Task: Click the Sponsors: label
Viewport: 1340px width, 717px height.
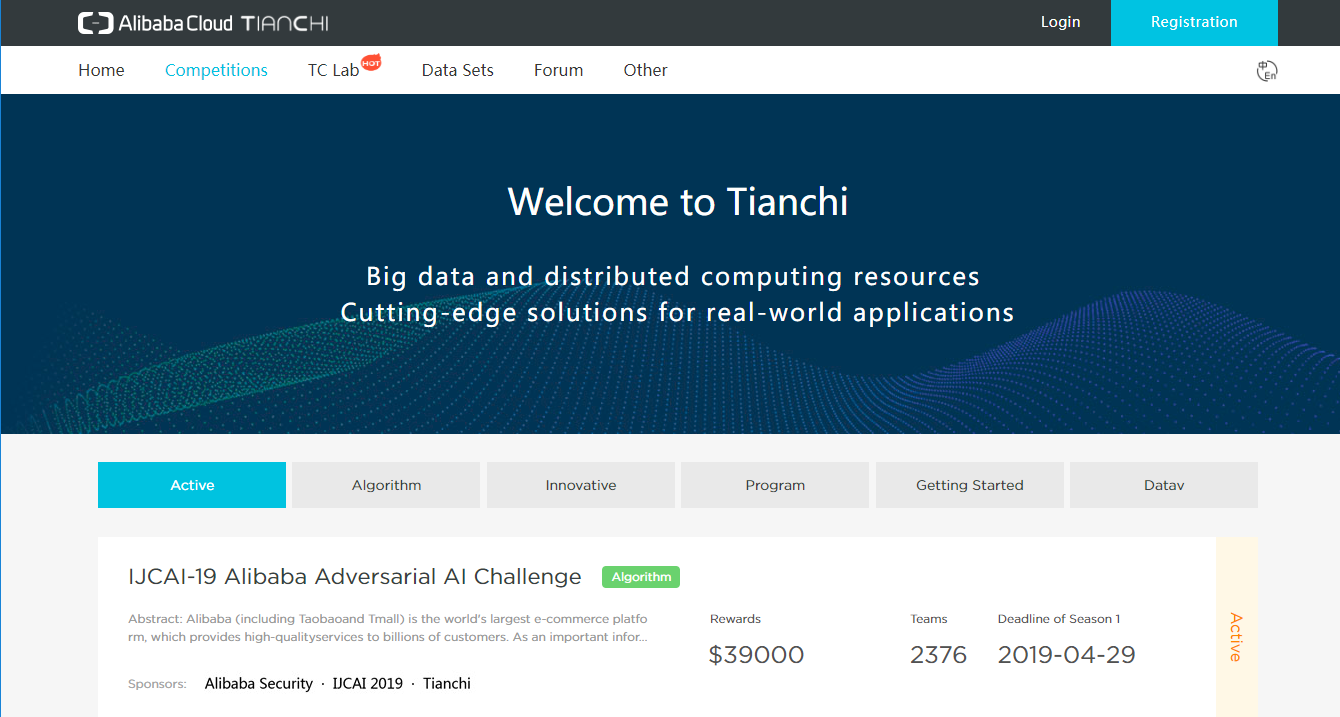Action: 157,684
